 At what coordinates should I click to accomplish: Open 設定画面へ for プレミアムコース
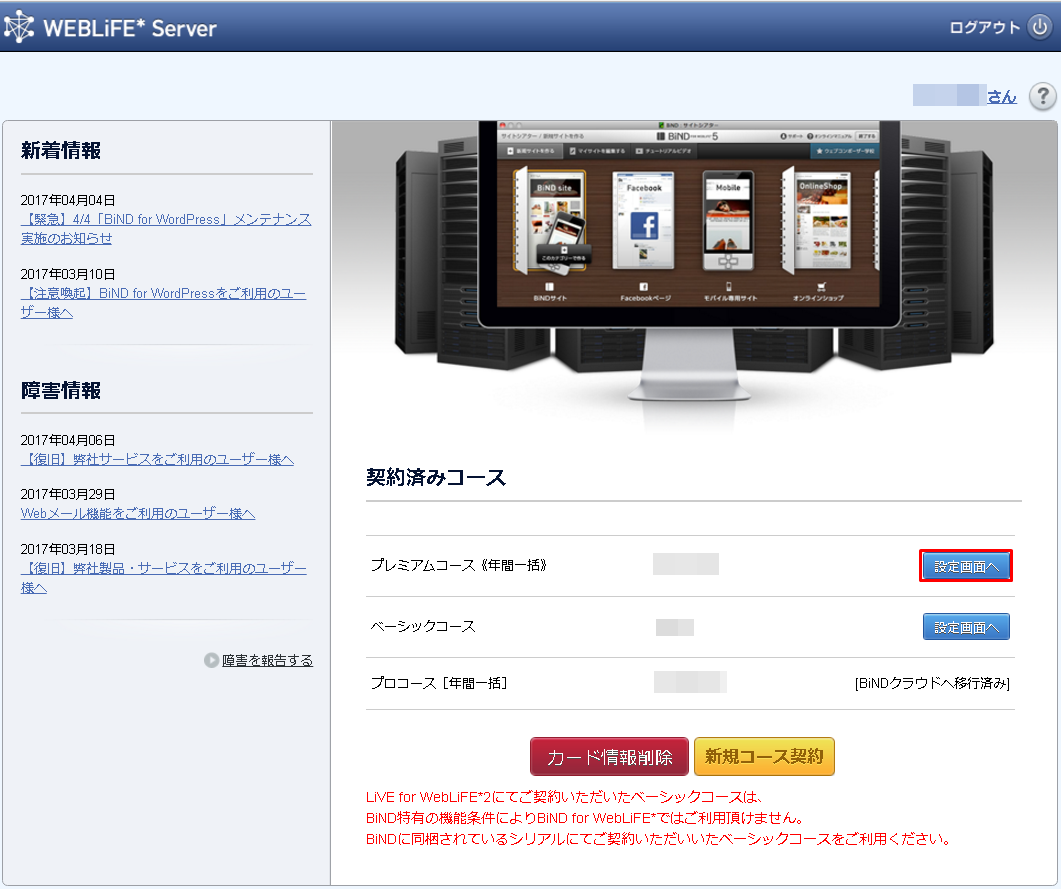(x=966, y=566)
